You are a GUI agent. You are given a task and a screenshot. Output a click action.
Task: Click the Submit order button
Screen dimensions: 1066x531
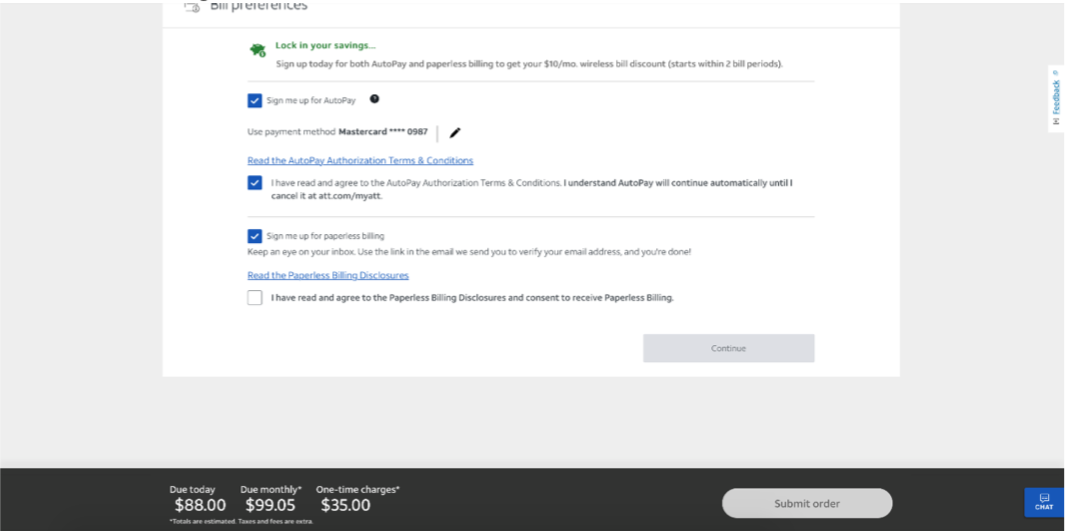coord(807,504)
